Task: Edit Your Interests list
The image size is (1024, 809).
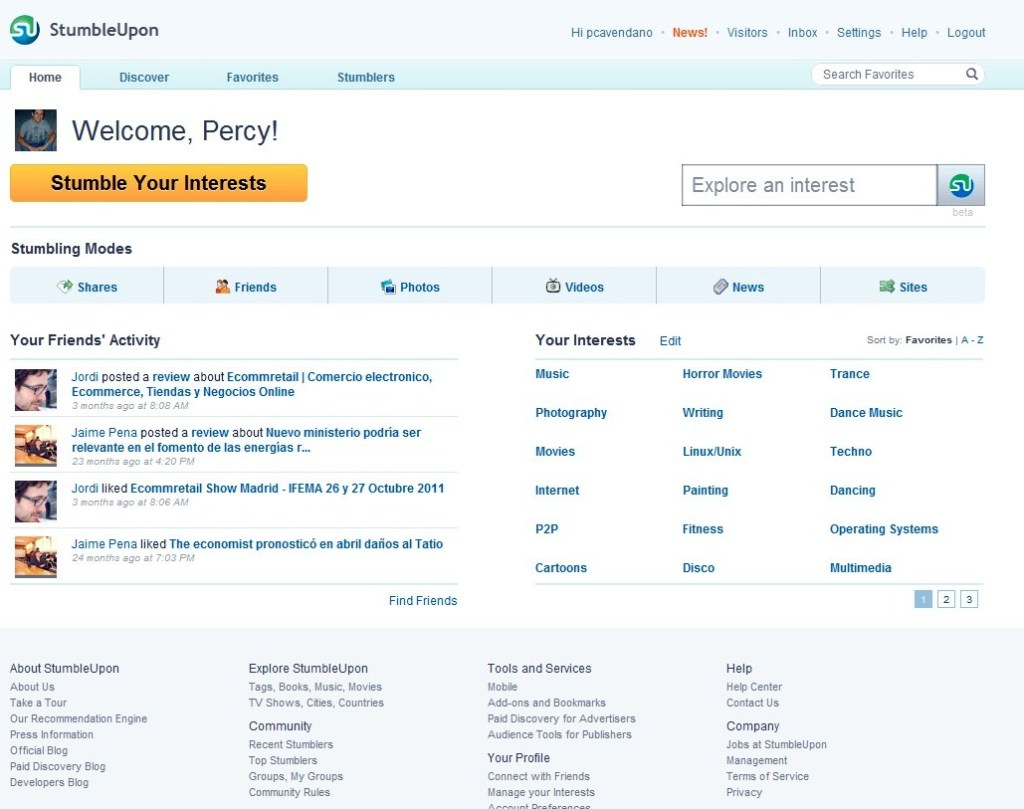Action: [670, 341]
